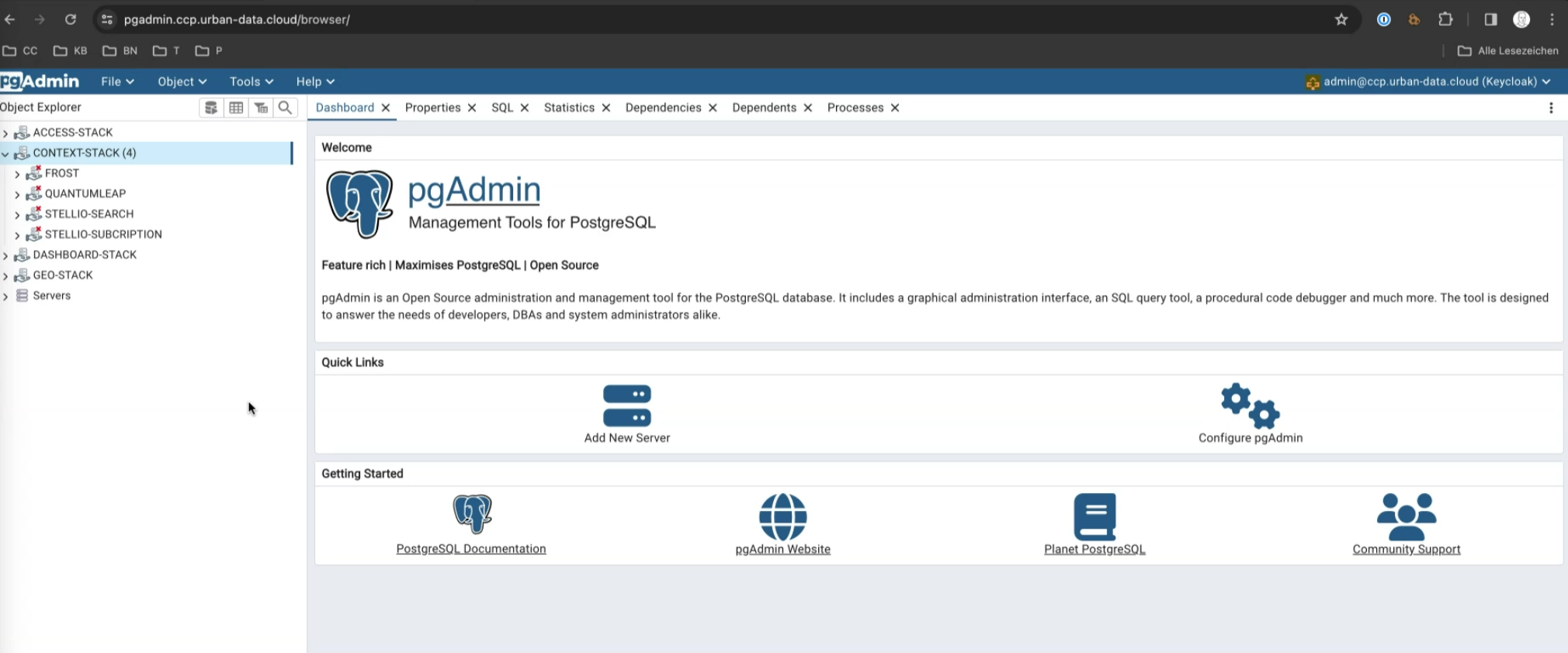
Task: Click the PostgreSQL Documentation elephant icon
Action: click(x=472, y=513)
